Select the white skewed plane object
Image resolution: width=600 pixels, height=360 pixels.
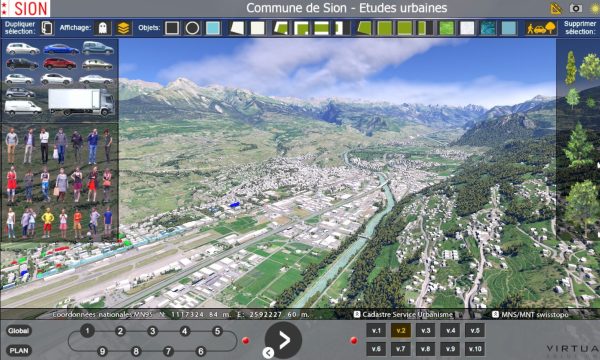coord(237,28)
